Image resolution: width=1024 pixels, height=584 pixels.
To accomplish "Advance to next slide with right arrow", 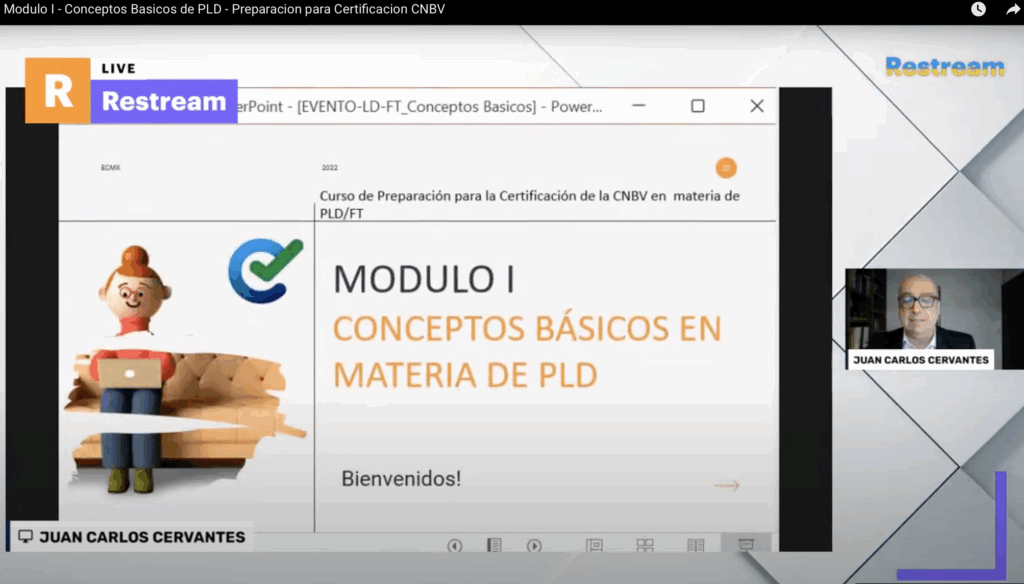I will (534, 546).
